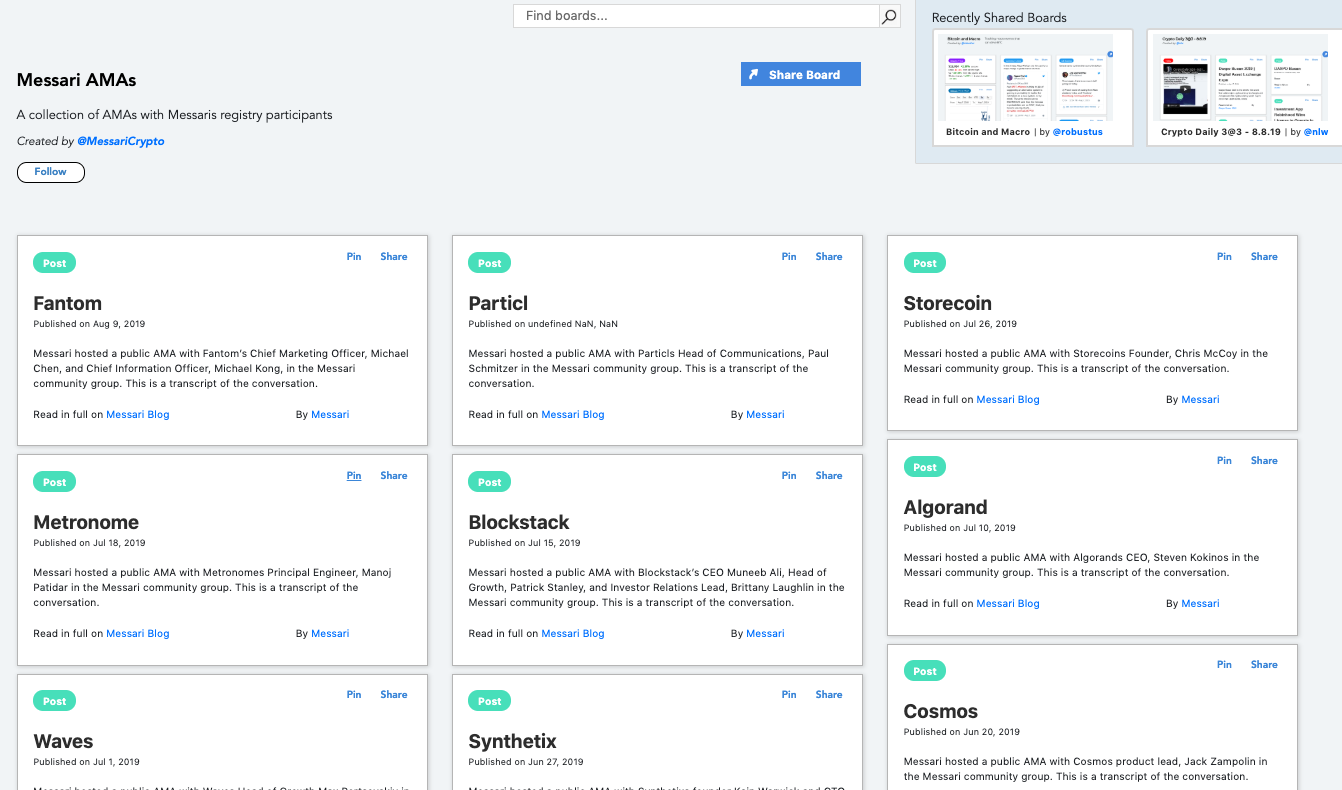The height and width of the screenshot is (790, 1342).
Task: Click the Messari author link on Fantom card
Action: [330, 414]
